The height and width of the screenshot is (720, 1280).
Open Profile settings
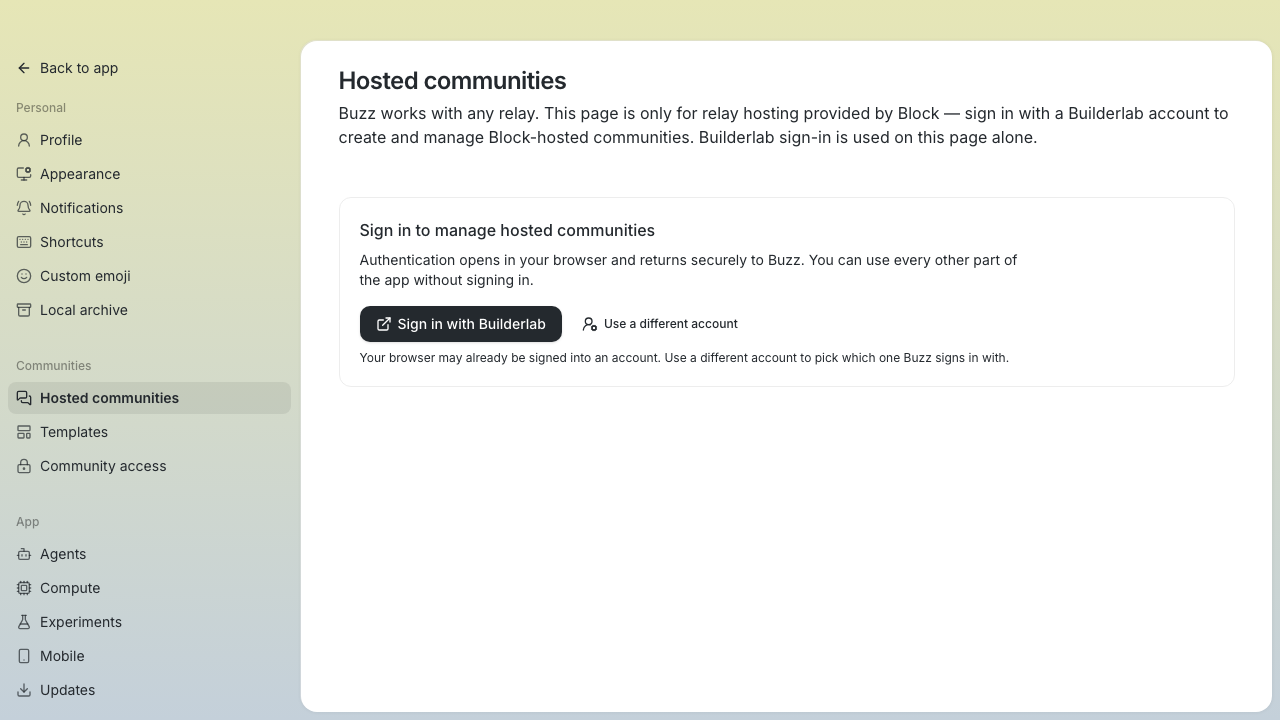pos(149,140)
